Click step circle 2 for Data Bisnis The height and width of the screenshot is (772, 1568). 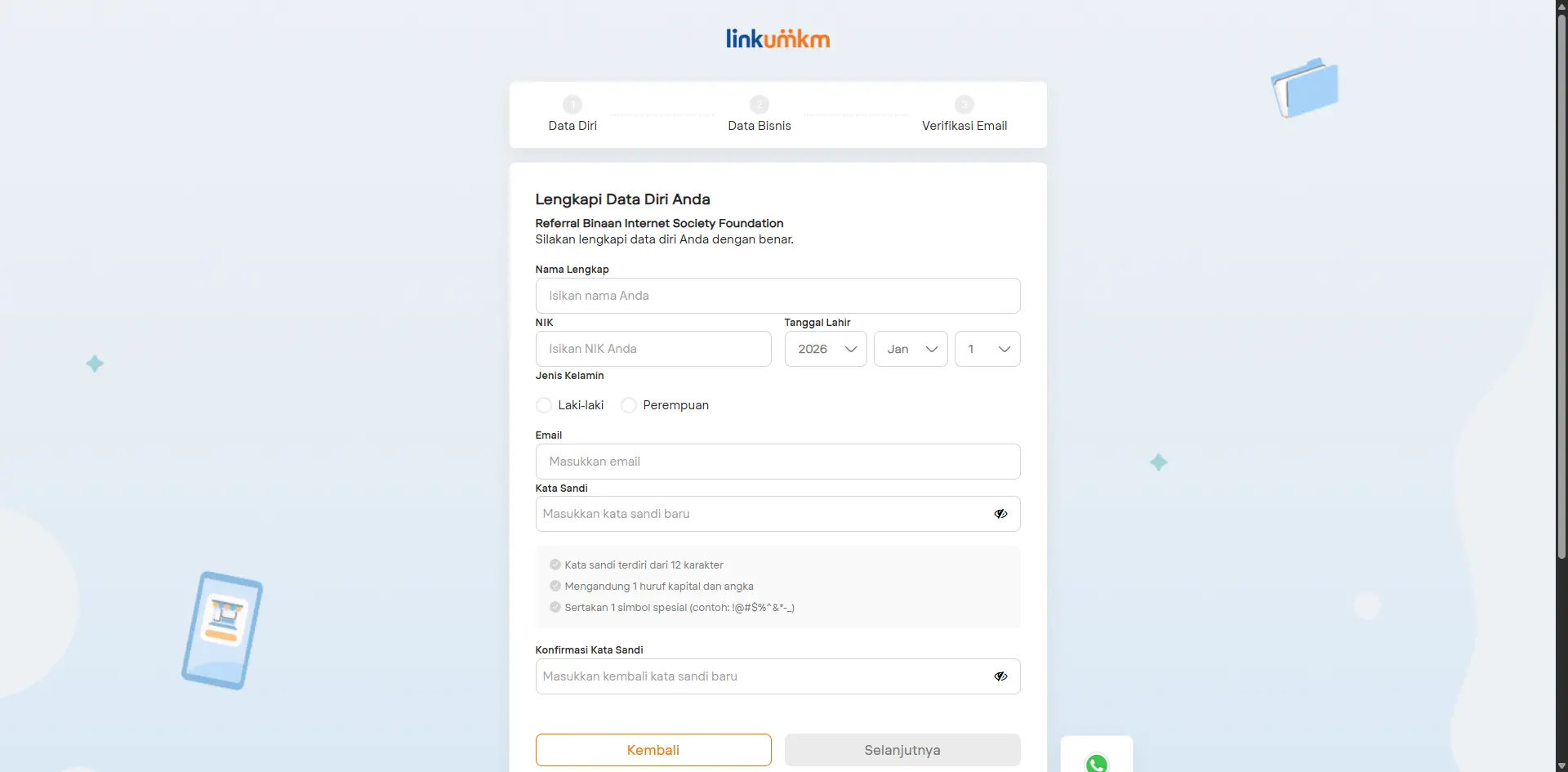tap(759, 104)
